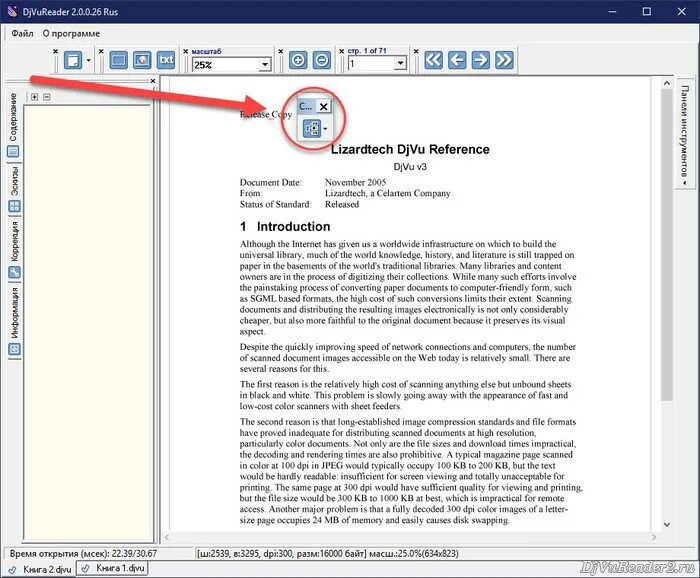Open the page layout dropdown arrow

[x=88, y=60]
